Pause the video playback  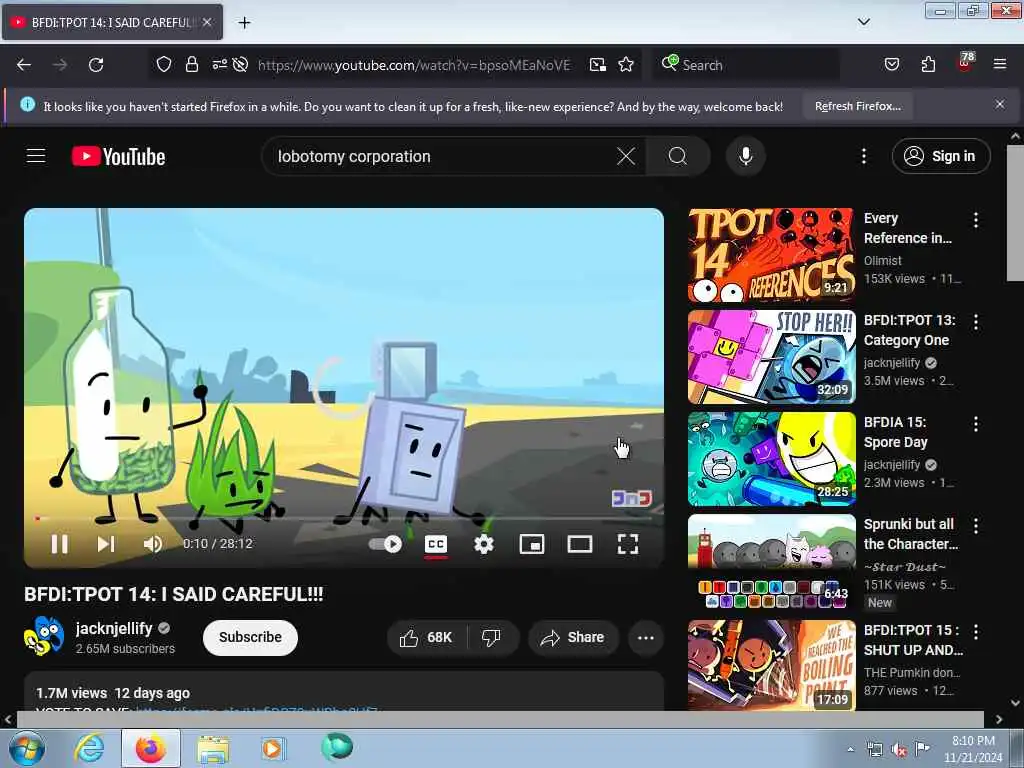59,544
